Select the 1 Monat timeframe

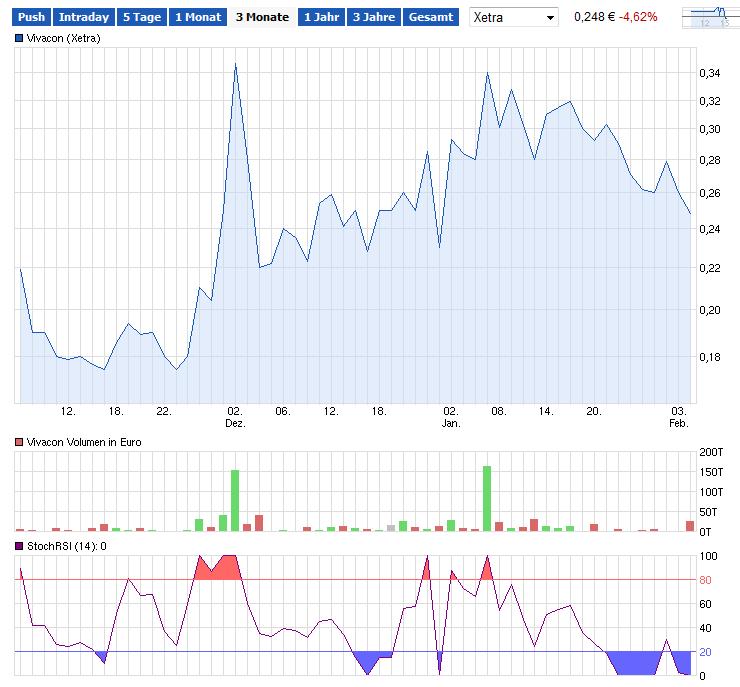pos(196,17)
